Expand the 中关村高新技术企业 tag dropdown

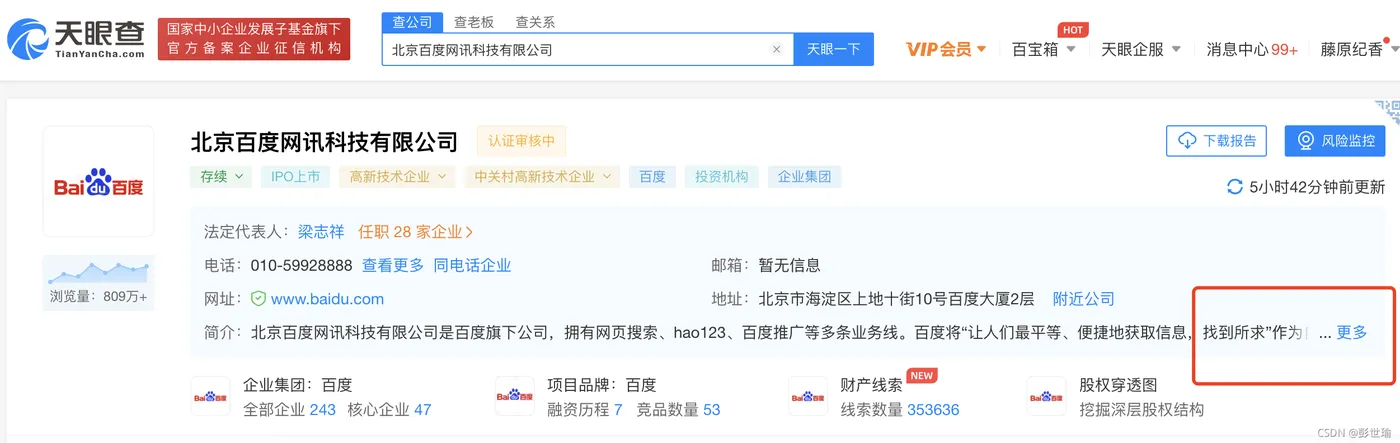click(541, 177)
